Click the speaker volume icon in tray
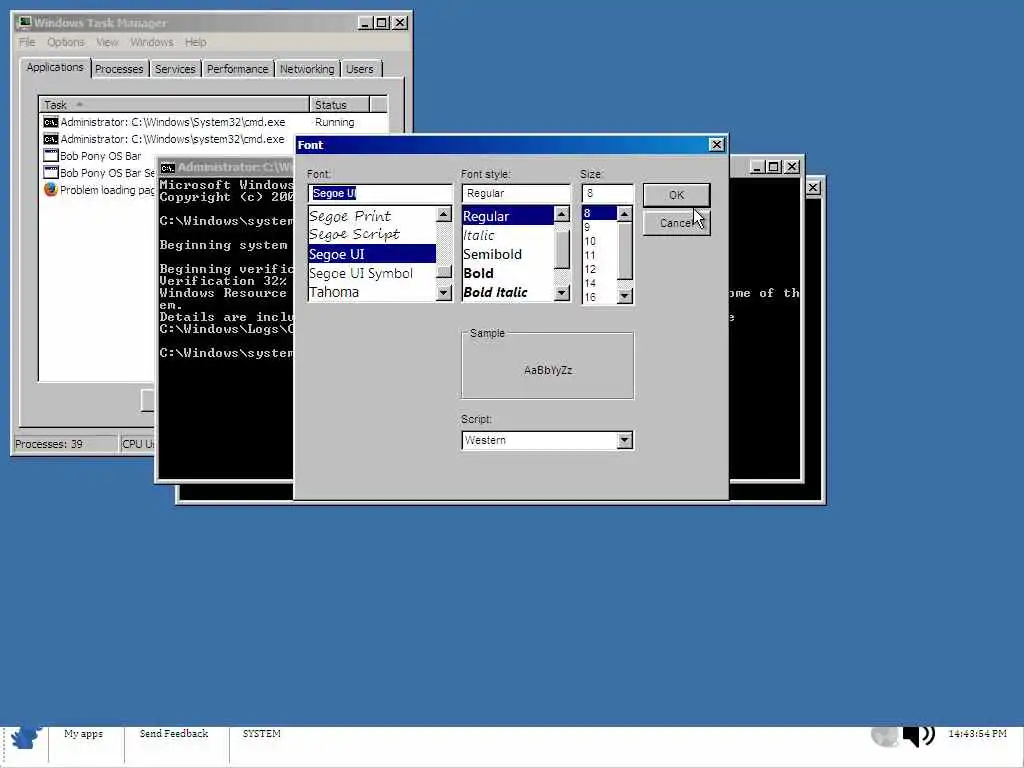Viewport: 1024px width, 768px height. (918, 735)
